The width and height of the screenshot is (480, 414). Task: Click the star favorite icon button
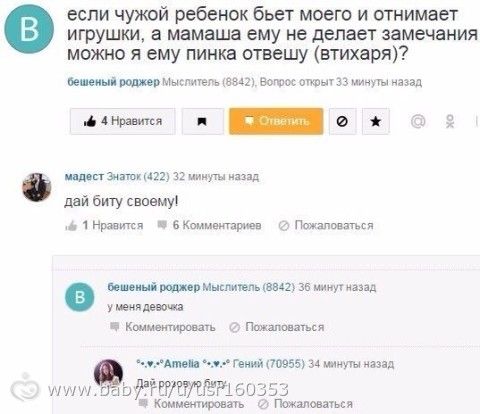coord(376,121)
